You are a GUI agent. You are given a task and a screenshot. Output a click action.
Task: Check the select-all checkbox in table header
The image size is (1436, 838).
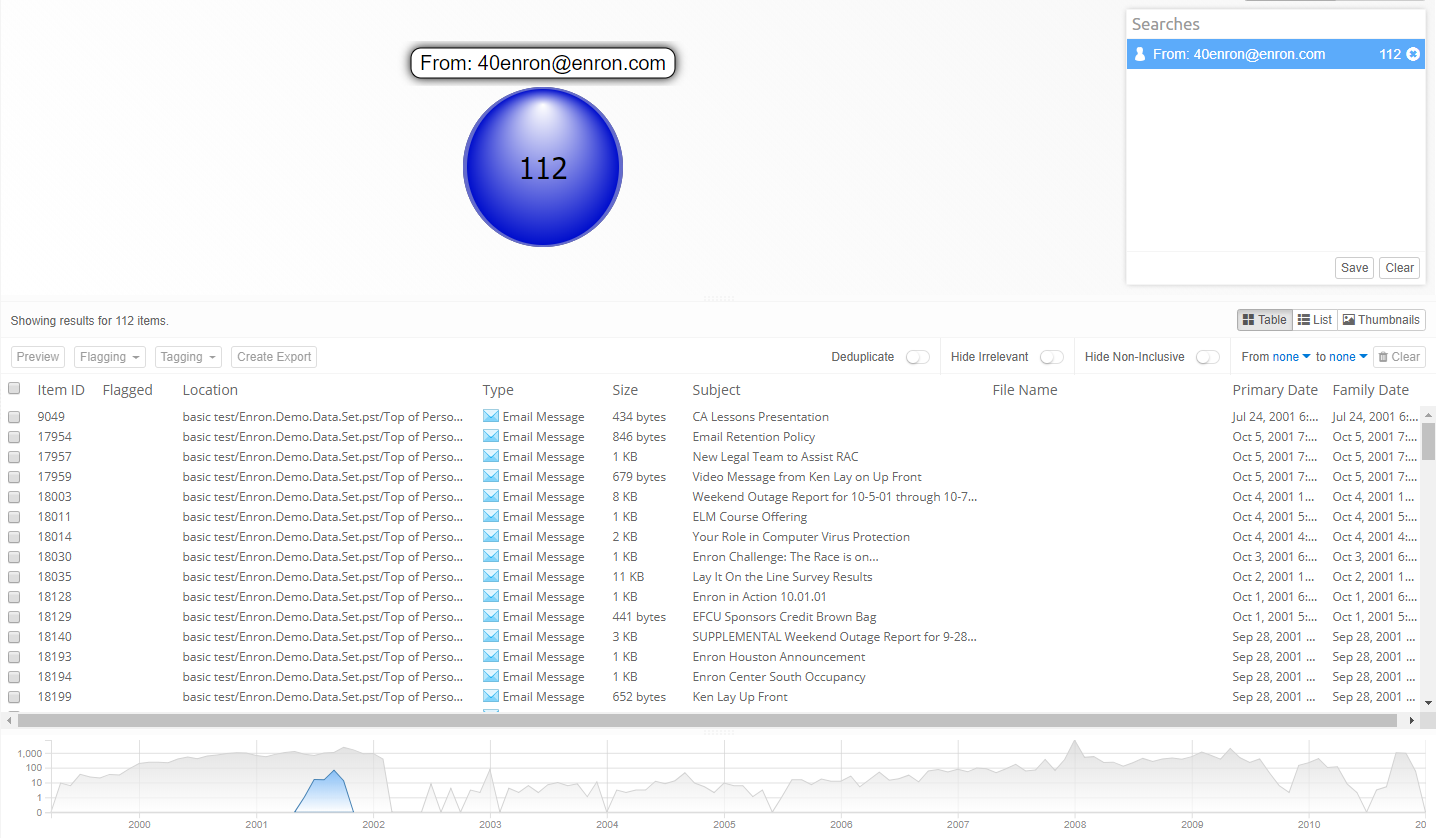[14, 389]
